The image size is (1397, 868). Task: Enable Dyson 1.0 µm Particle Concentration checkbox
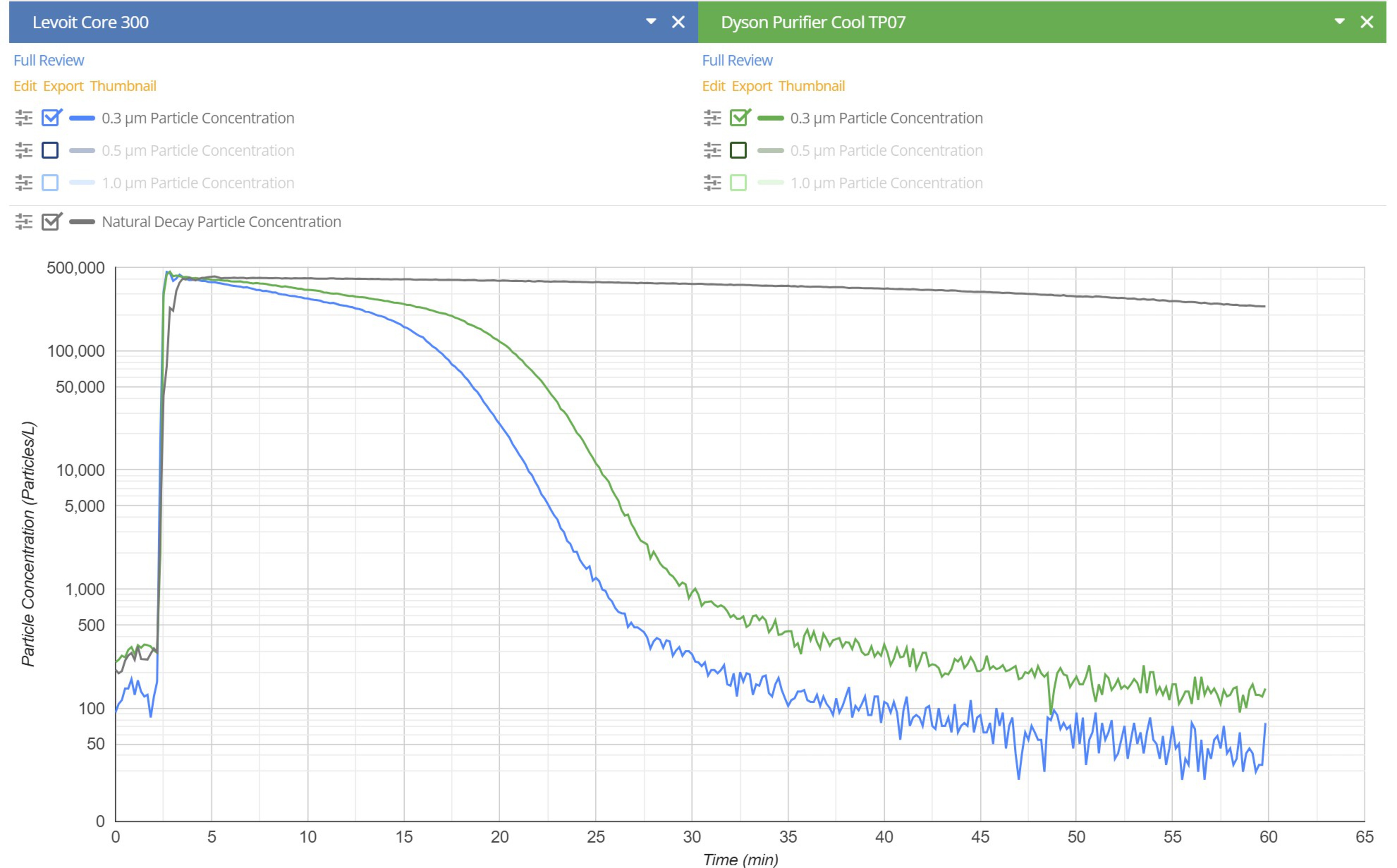739,183
